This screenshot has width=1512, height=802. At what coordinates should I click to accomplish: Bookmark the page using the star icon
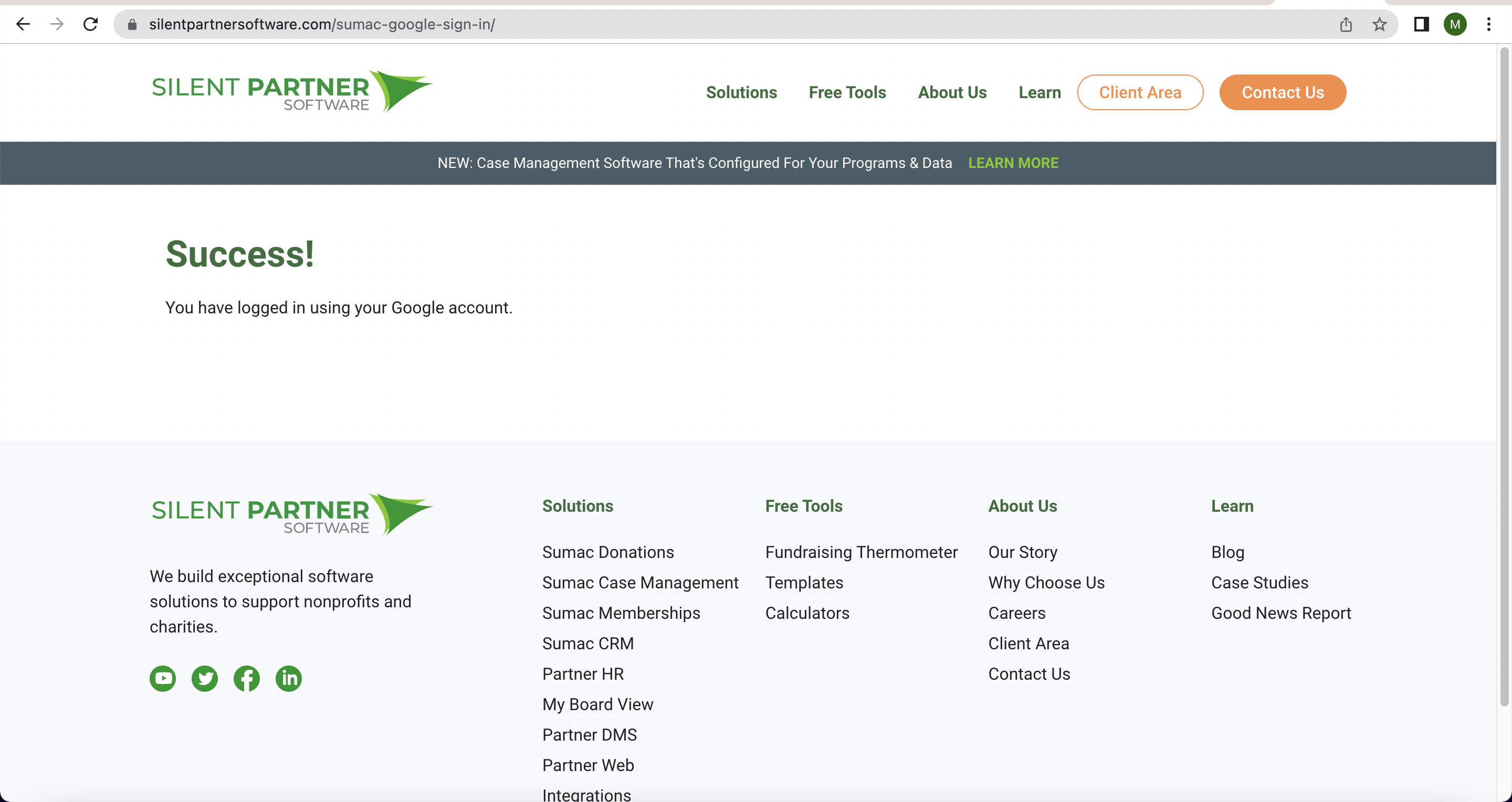point(1379,25)
